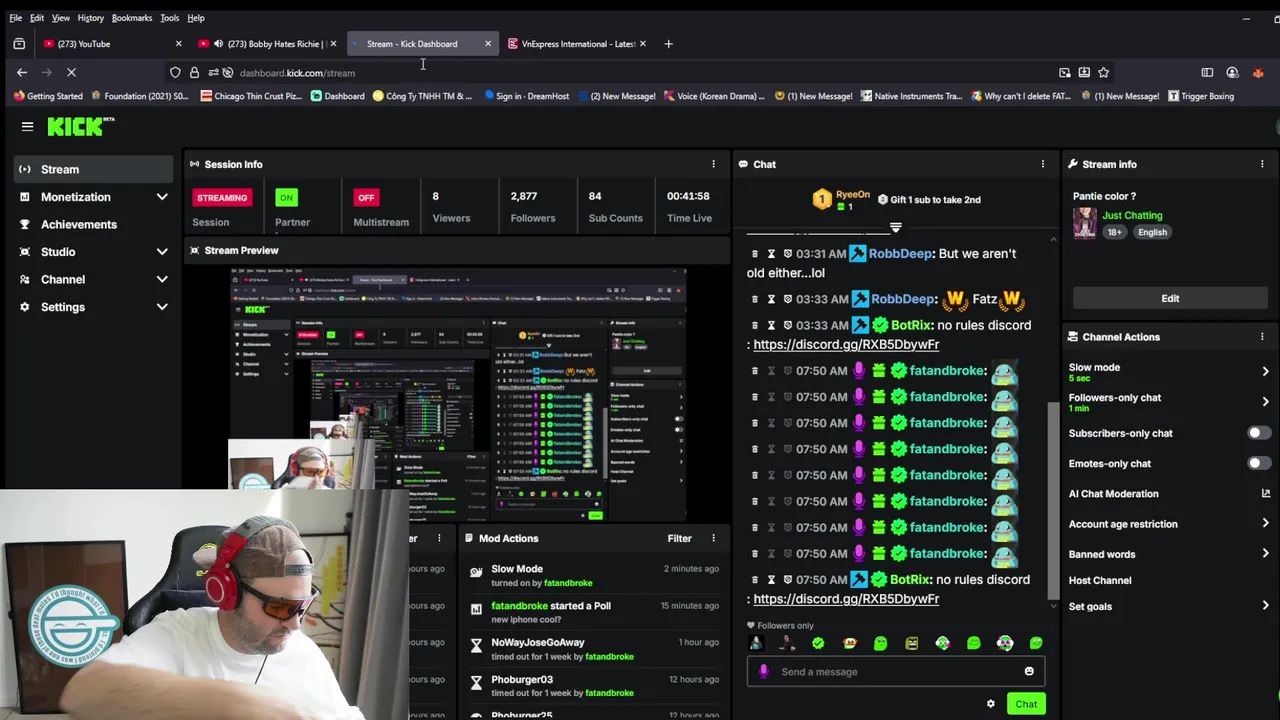
Task: Open the File menu
Action: coord(15,18)
